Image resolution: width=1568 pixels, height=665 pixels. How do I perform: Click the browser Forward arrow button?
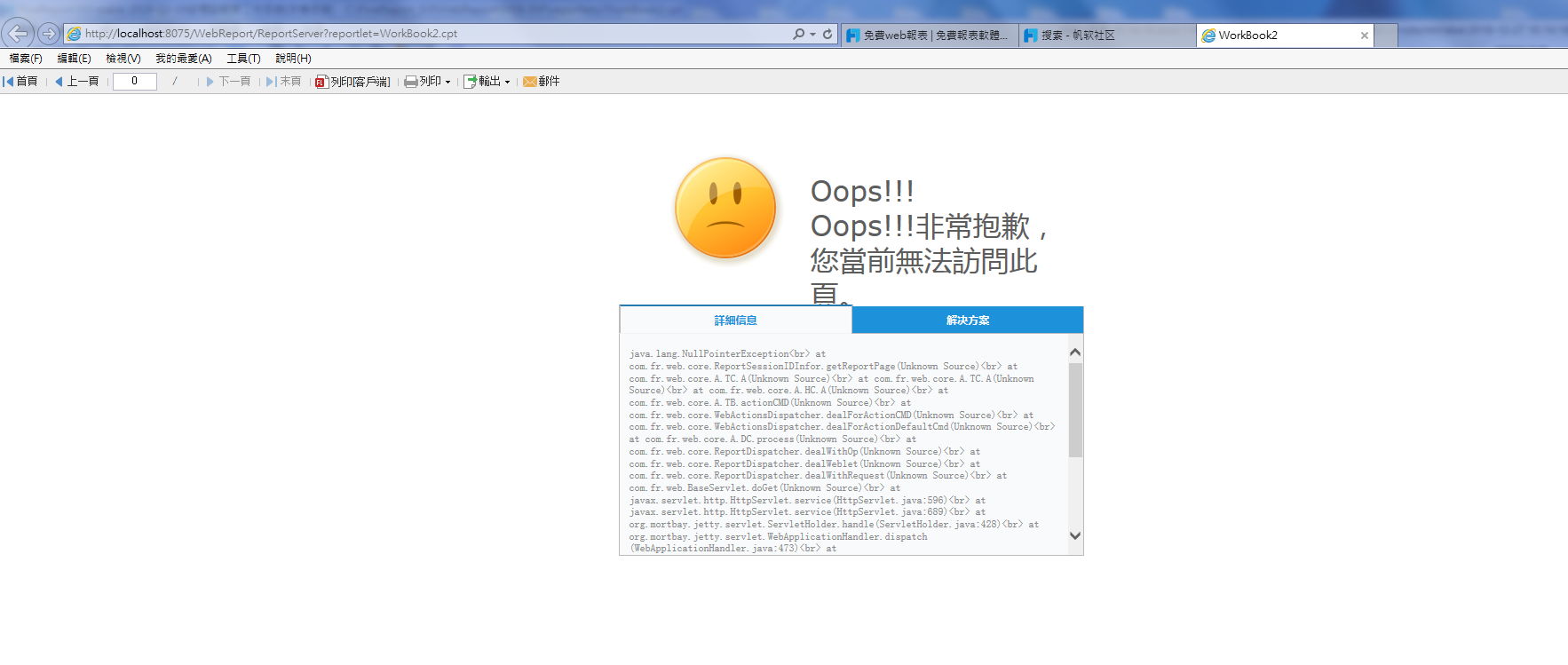(x=49, y=34)
